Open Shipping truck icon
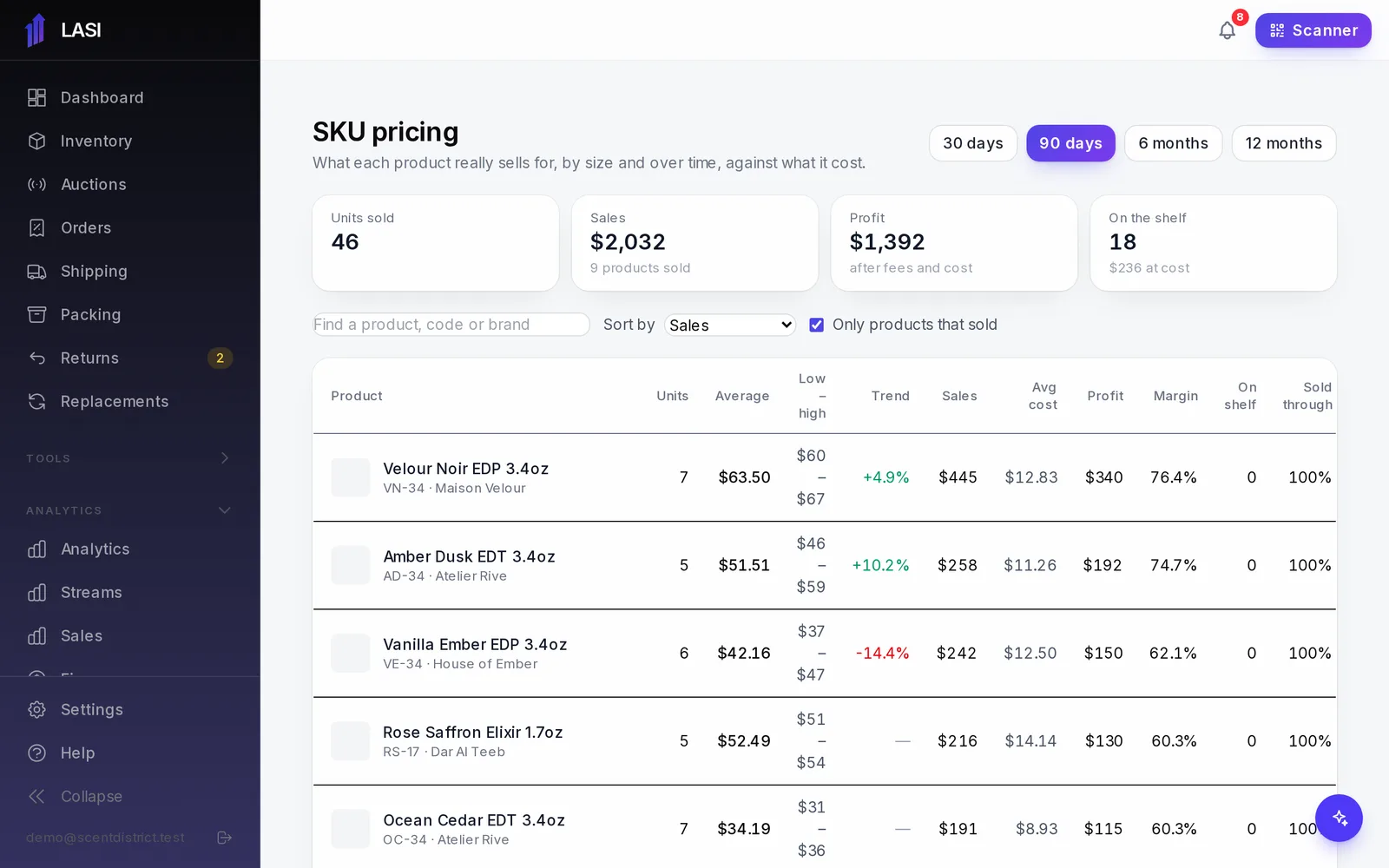This screenshot has width=1389, height=868. 36,272
